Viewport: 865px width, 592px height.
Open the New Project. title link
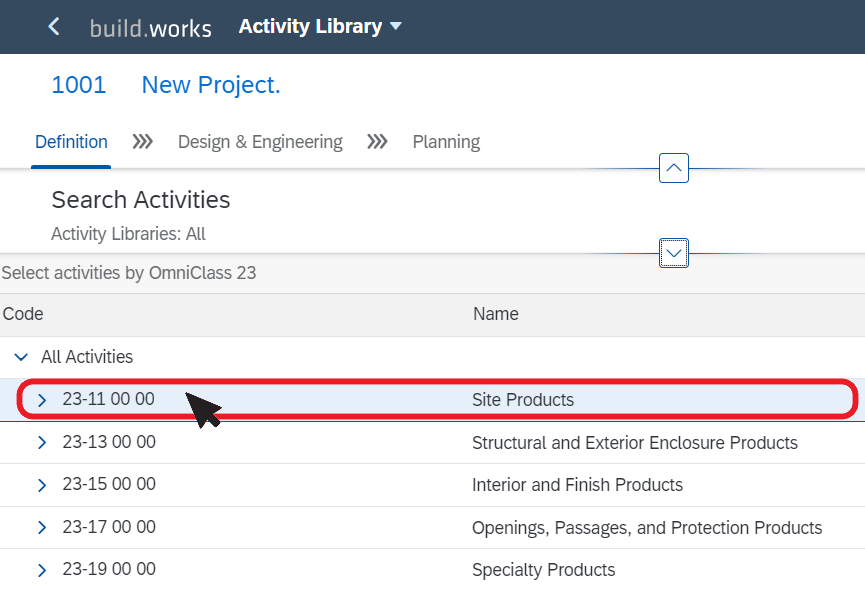[x=211, y=85]
